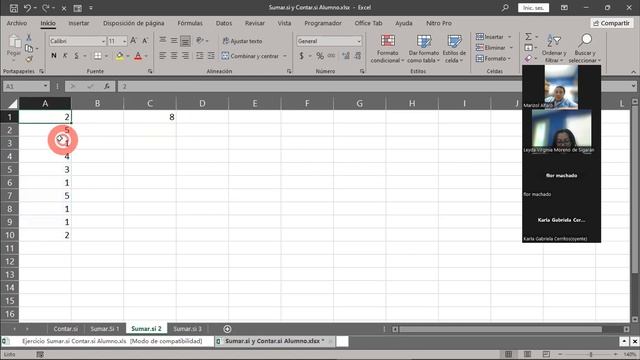Click the AutoSum sigma icon
640x360 pixels.
[528, 37]
